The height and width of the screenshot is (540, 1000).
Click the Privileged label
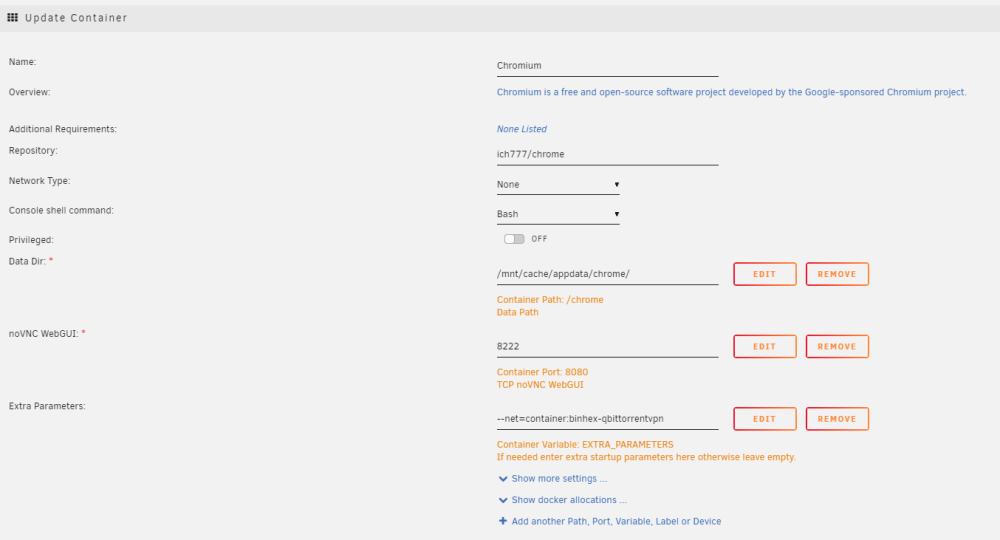[31, 240]
